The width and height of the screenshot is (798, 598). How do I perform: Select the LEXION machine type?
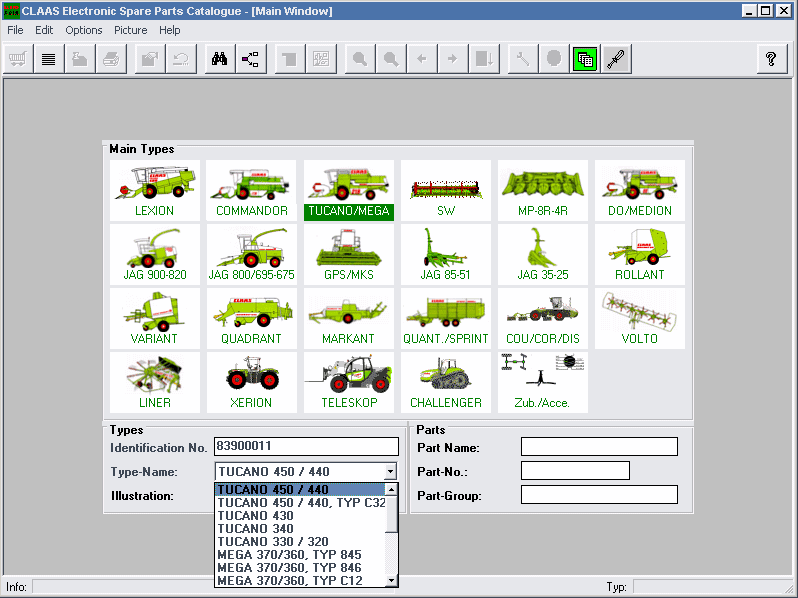pos(155,190)
